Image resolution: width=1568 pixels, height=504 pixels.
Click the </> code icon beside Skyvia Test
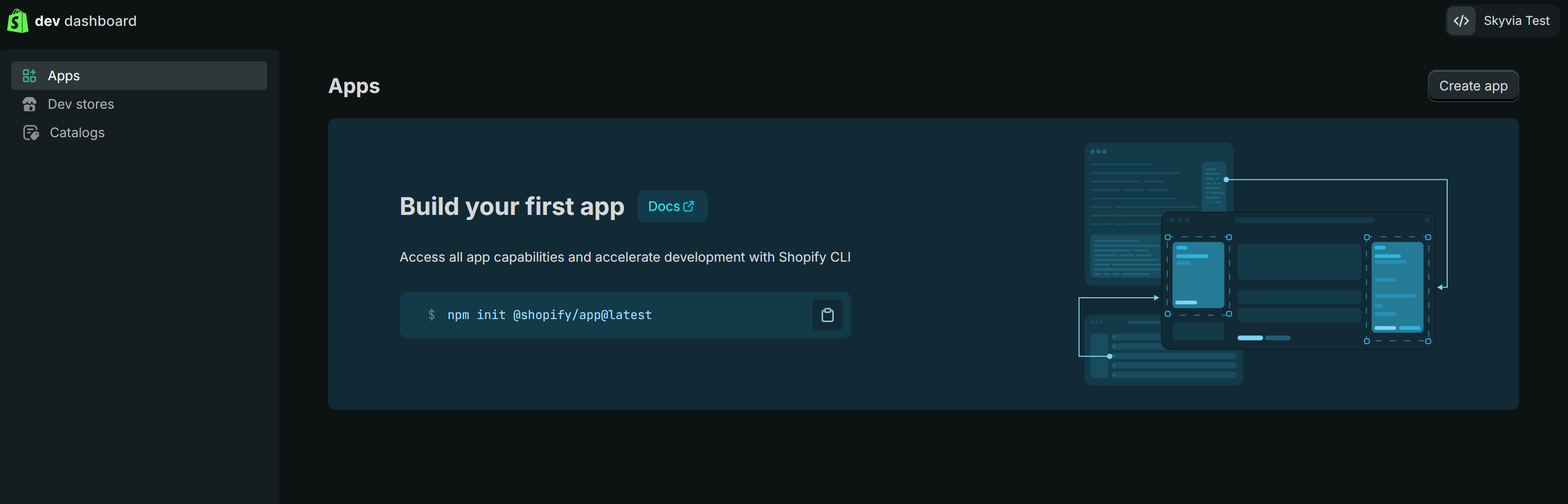(x=1462, y=20)
